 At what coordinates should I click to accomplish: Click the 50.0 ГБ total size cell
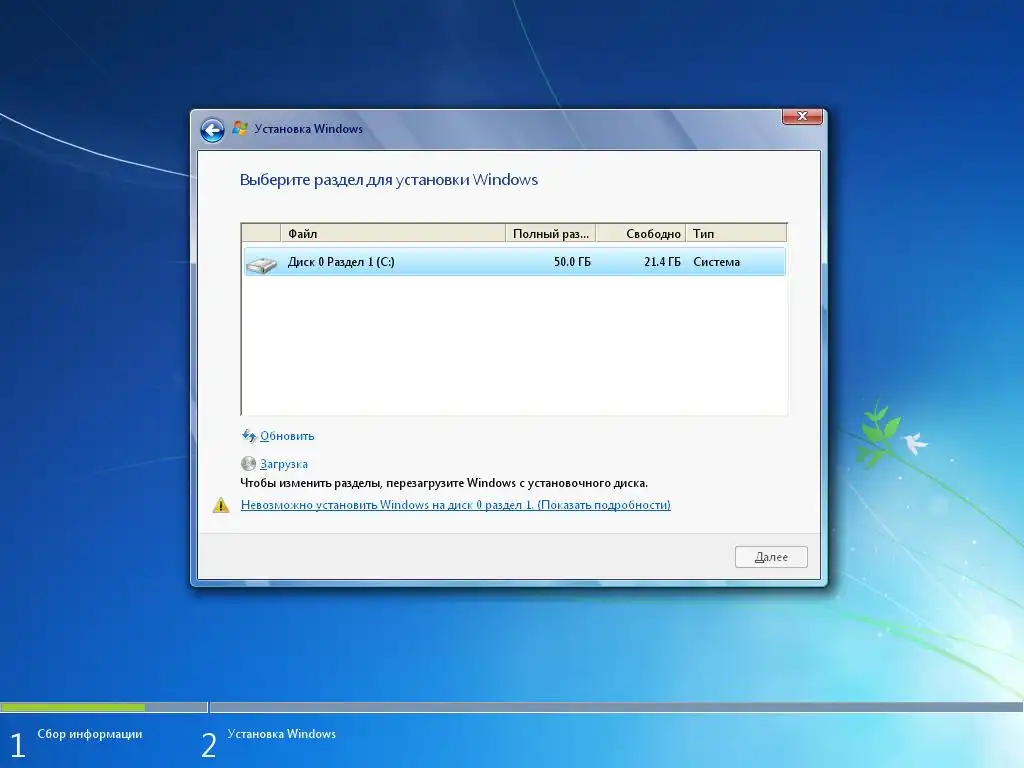tap(572, 262)
